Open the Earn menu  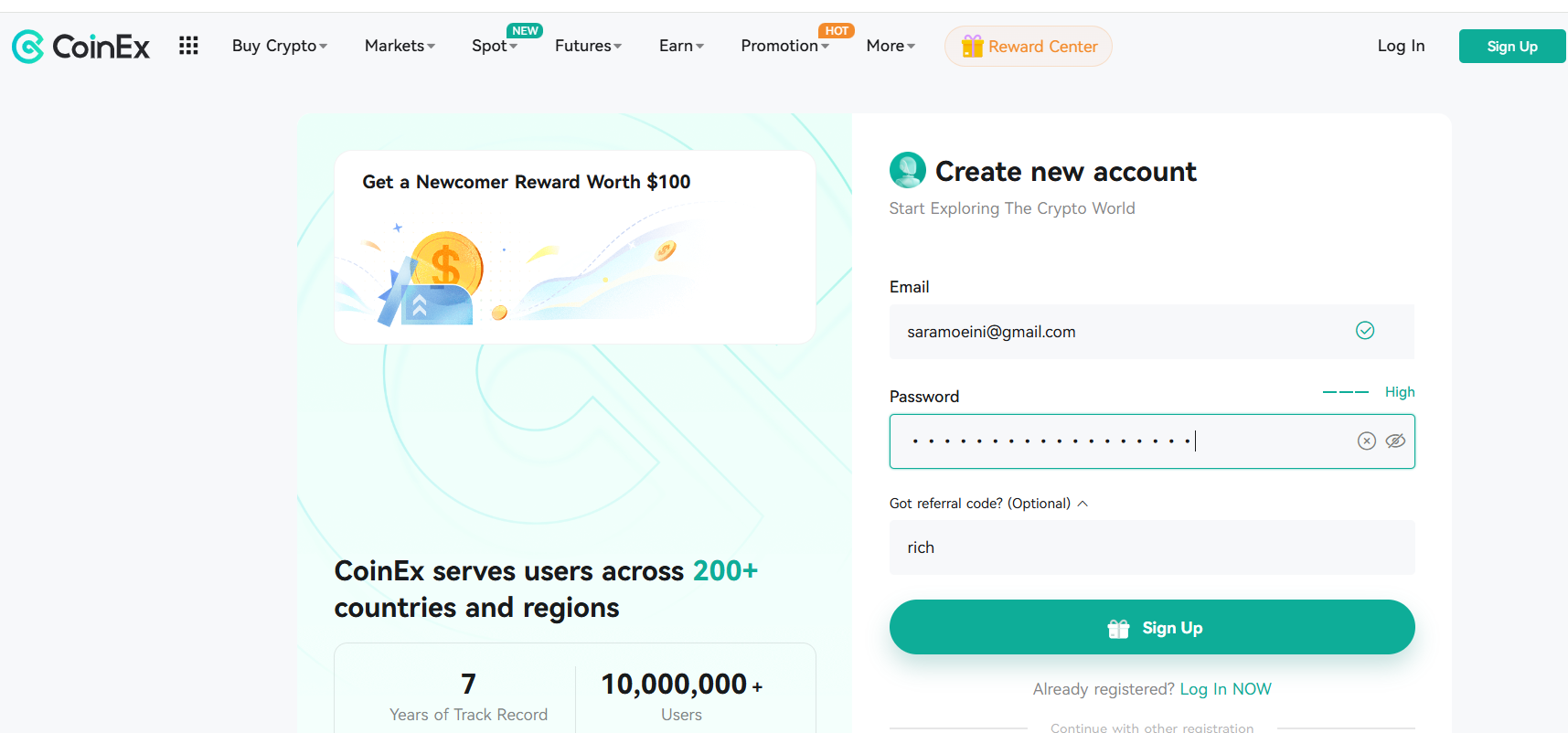click(681, 46)
